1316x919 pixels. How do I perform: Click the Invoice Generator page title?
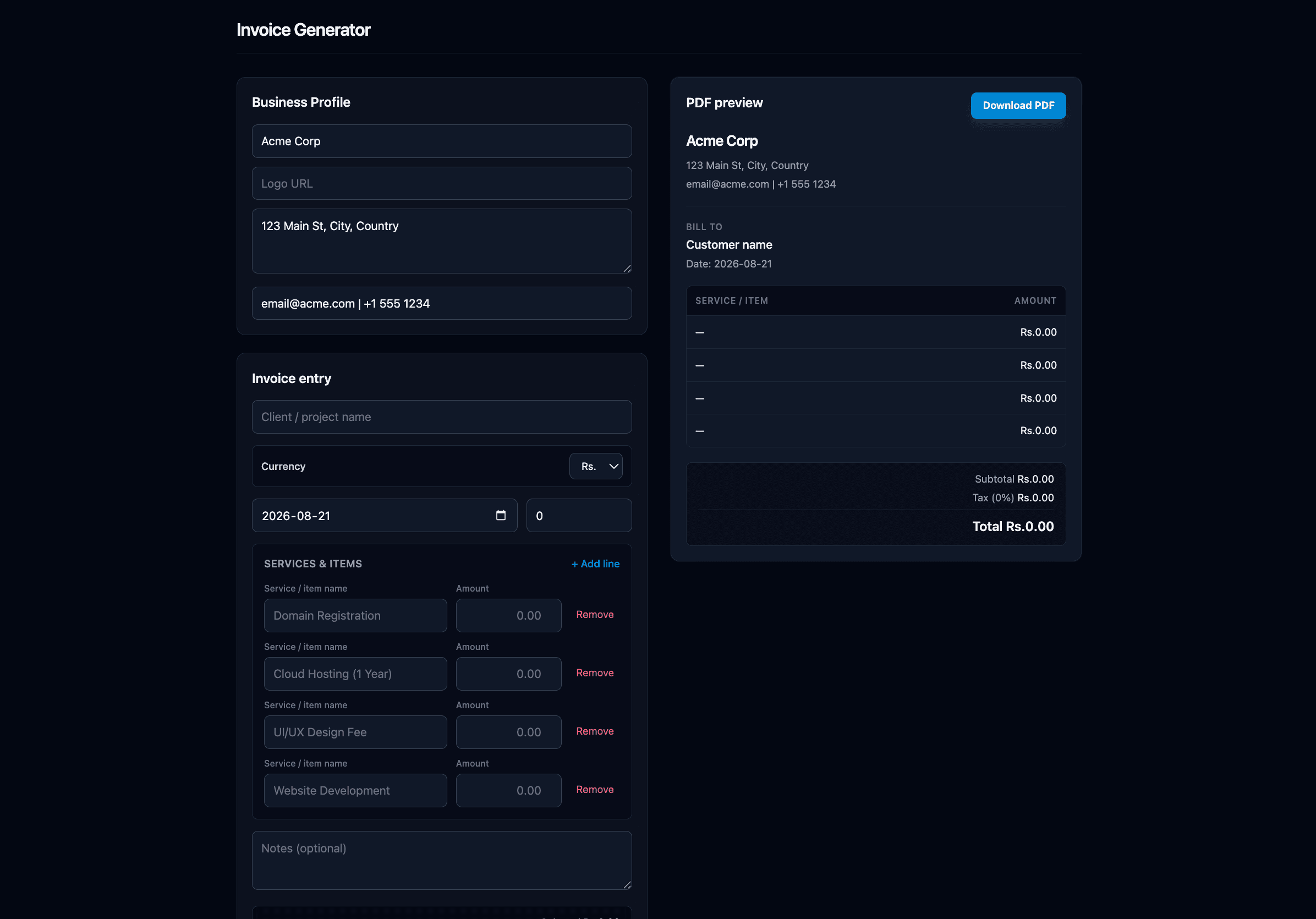303,30
